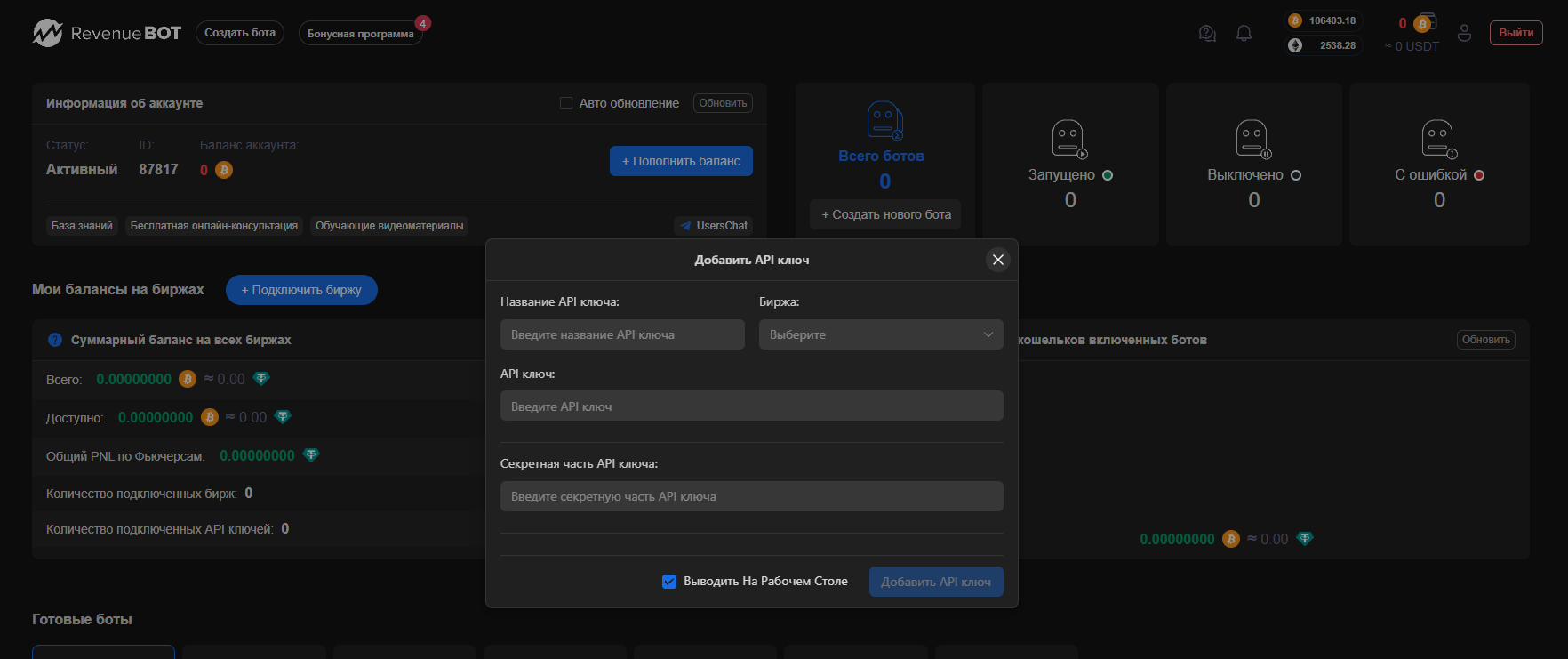Click the Выключено robot icon
Screen dimensions: 1568x659
[1253, 140]
